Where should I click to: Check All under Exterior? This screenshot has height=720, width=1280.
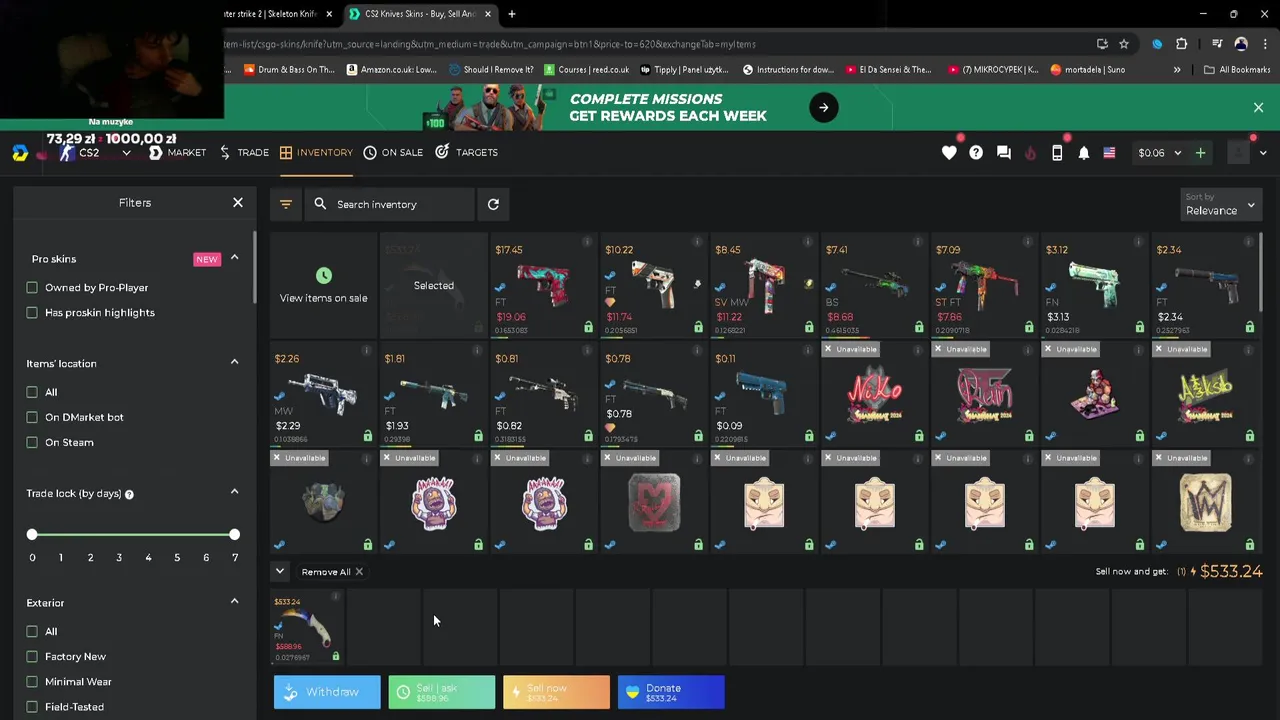(x=32, y=631)
